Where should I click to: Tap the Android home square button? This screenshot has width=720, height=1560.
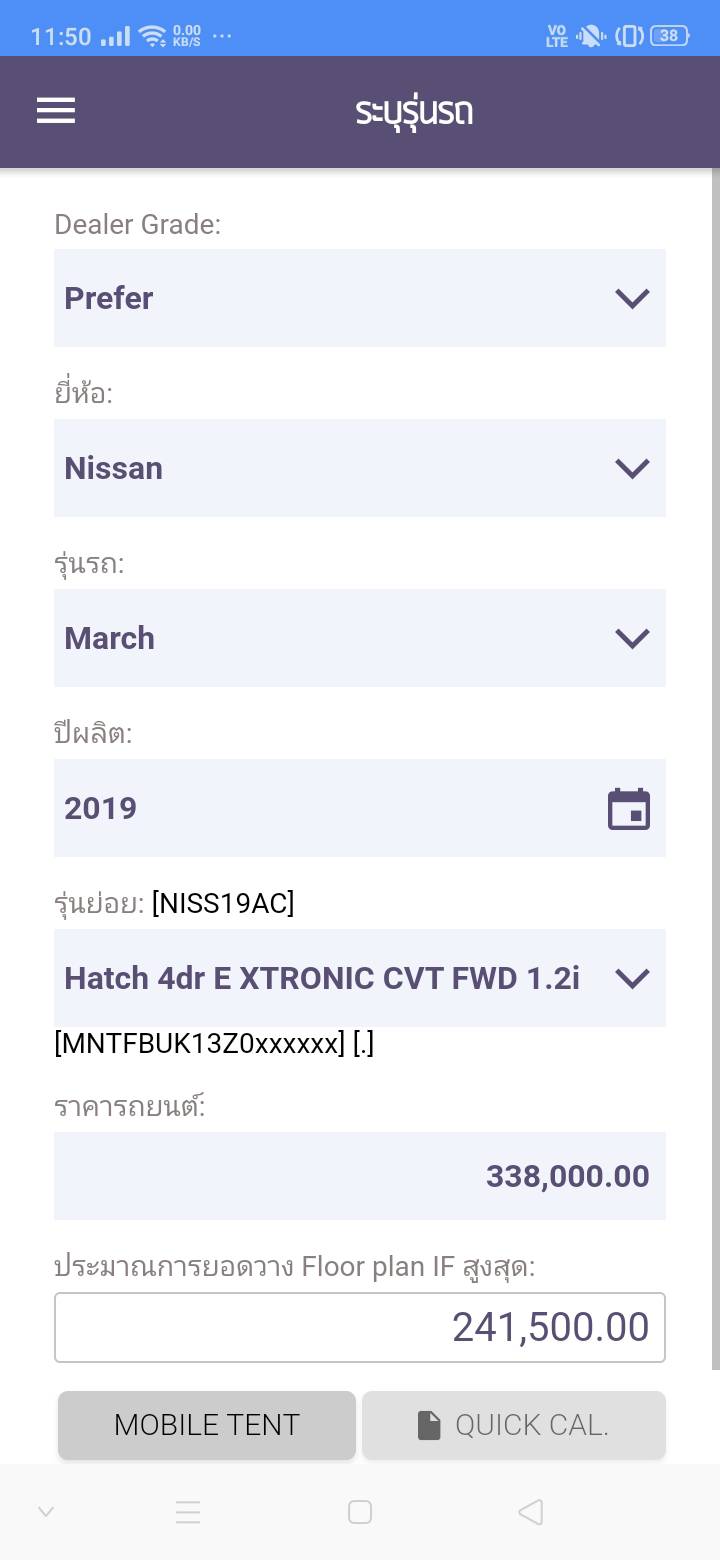click(360, 1512)
